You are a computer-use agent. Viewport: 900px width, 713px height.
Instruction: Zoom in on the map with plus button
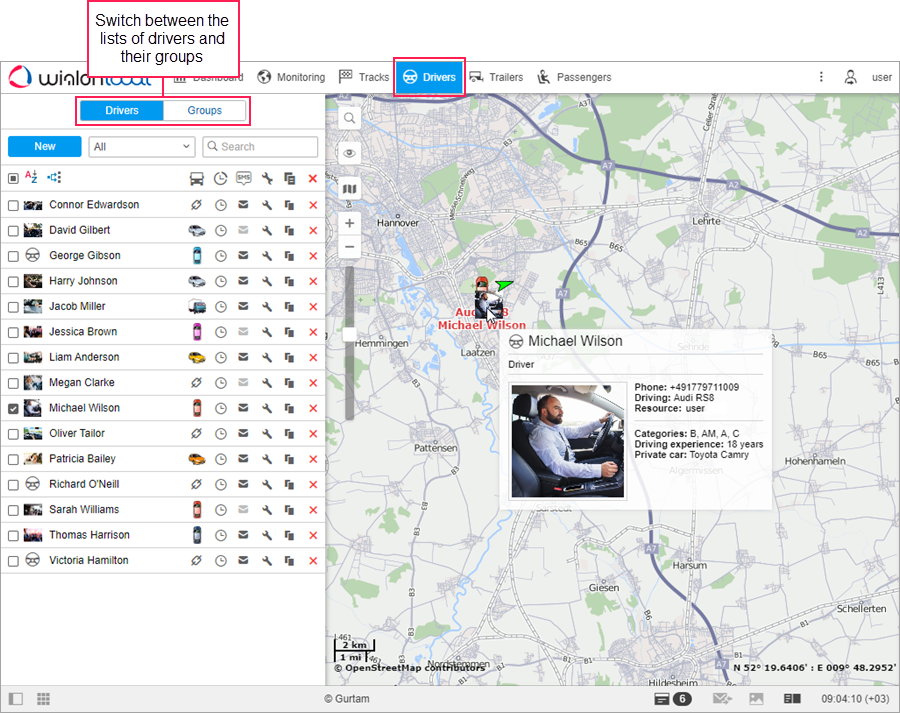pos(349,223)
